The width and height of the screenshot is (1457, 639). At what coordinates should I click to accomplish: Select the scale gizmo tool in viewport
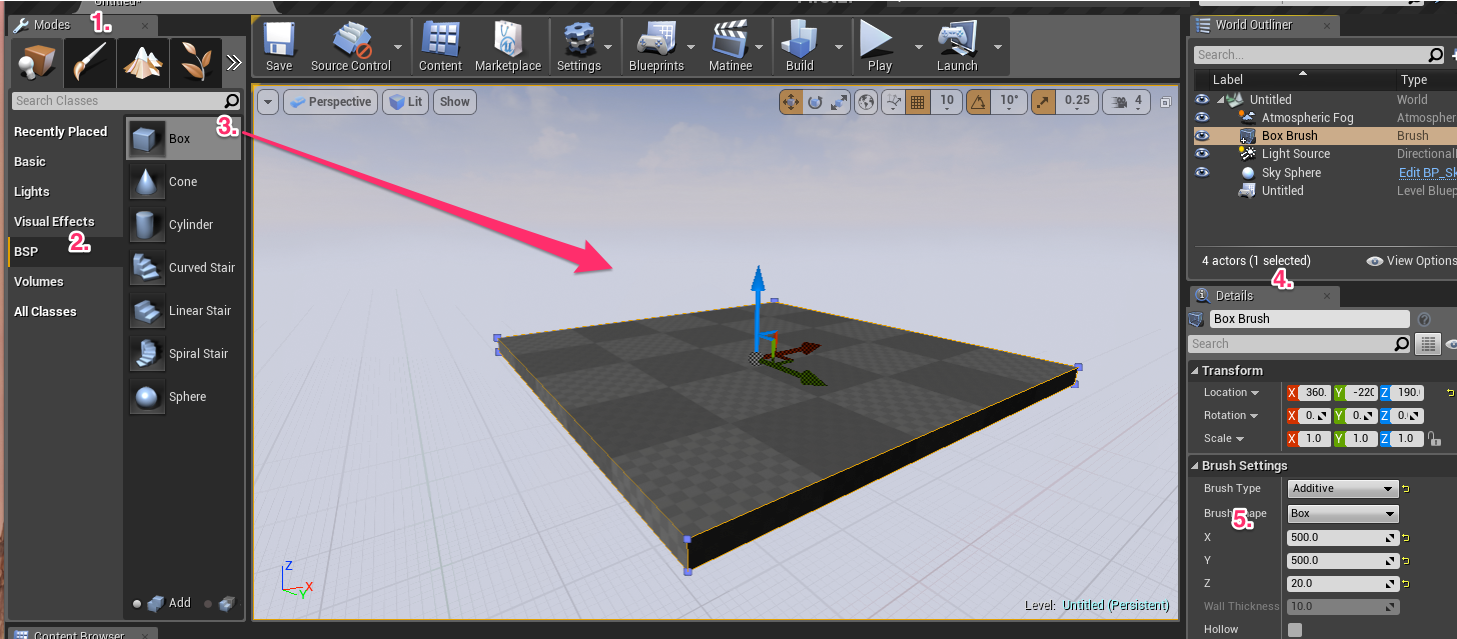(839, 101)
